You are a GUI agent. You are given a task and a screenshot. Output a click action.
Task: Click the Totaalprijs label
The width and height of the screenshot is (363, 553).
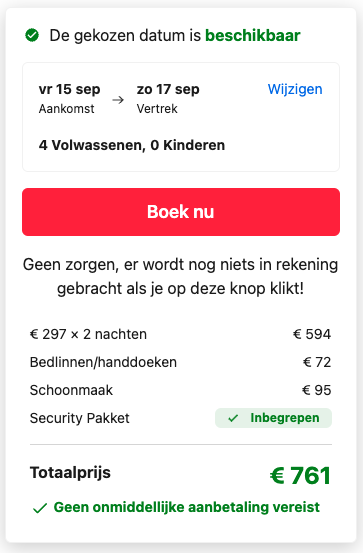pos(70,473)
